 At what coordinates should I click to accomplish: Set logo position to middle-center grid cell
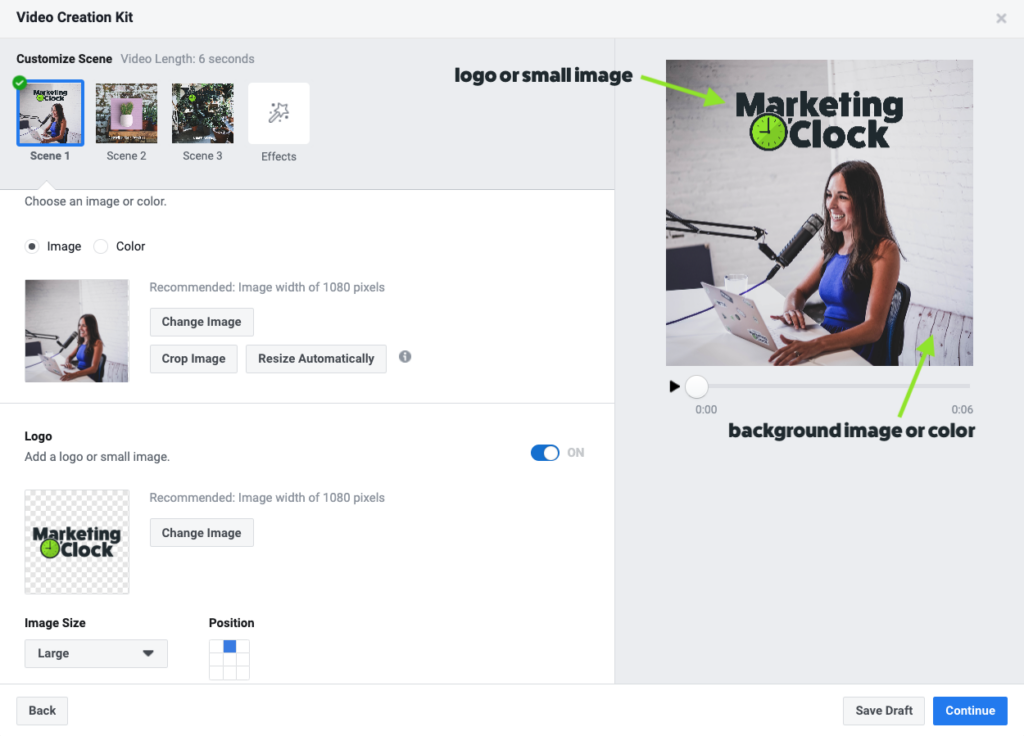[x=229, y=660]
